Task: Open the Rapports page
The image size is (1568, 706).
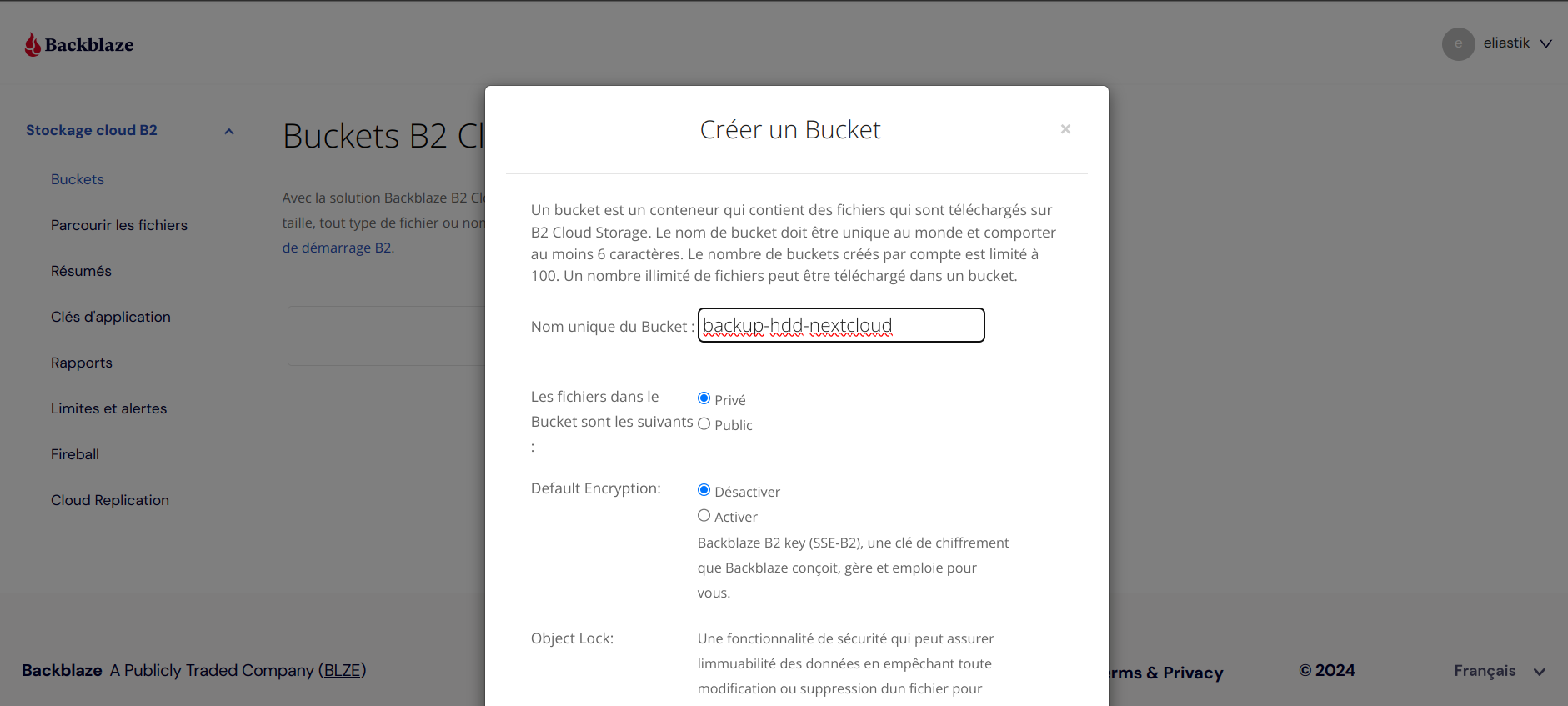Action: pyautogui.click(x=82, y=363)
